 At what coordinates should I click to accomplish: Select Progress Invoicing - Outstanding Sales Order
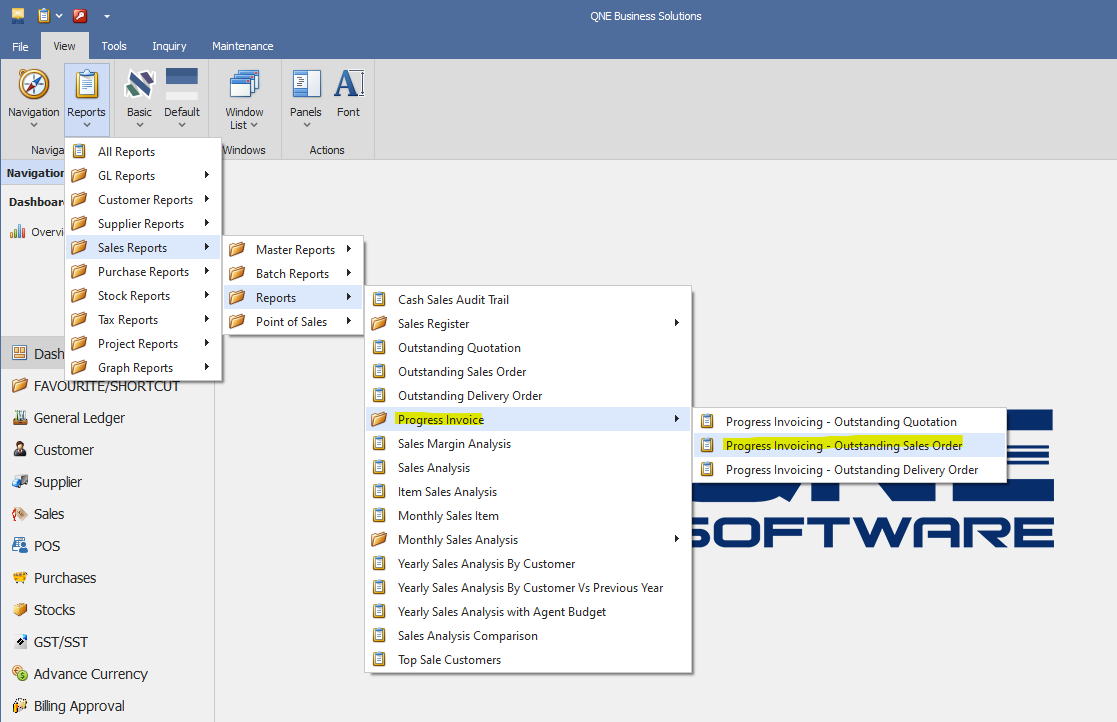843,446
